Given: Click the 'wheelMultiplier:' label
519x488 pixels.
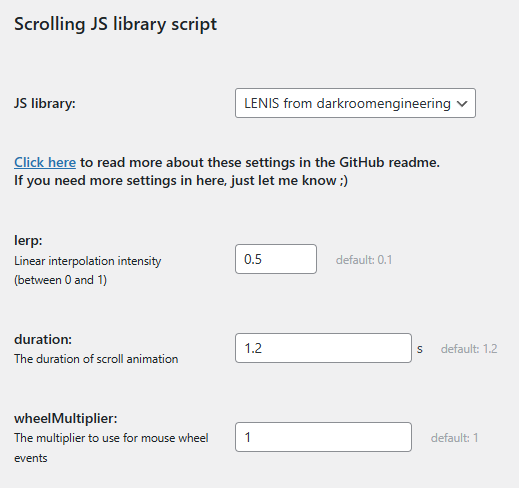Looking at the screenshot, I should pos(66,418).
